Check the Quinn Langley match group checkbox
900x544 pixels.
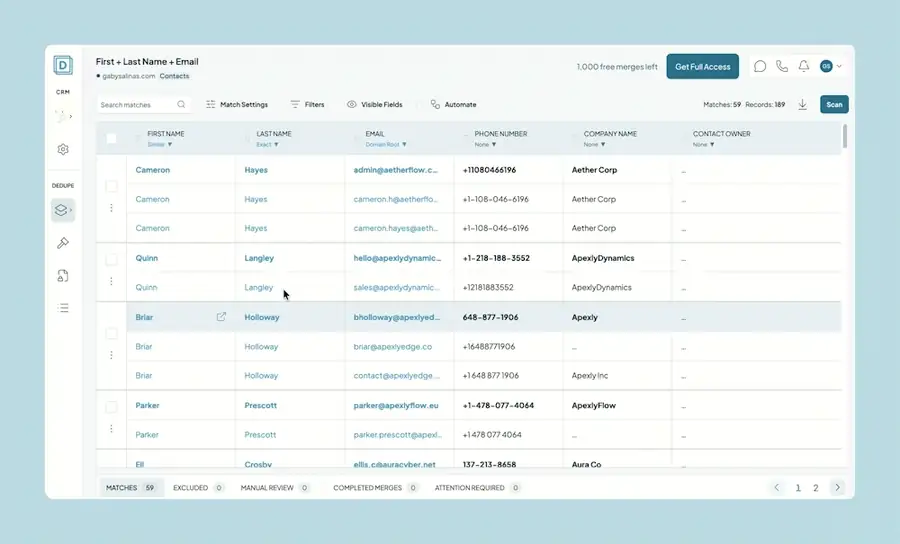(x=111, y=260)
